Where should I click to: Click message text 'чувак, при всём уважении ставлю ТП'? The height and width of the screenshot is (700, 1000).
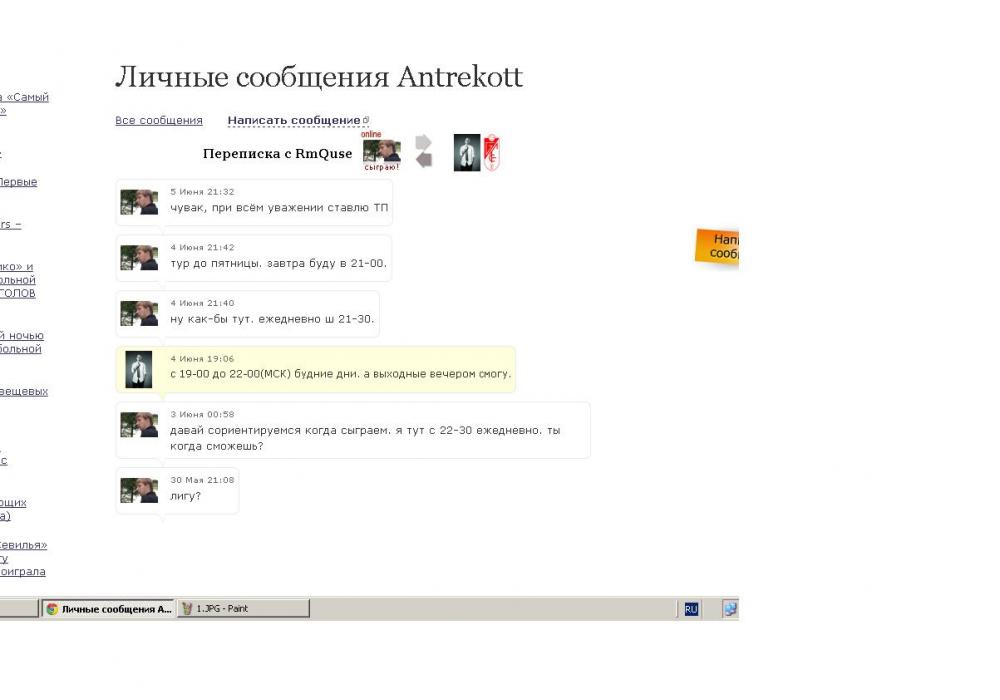[x=279, y=208]
